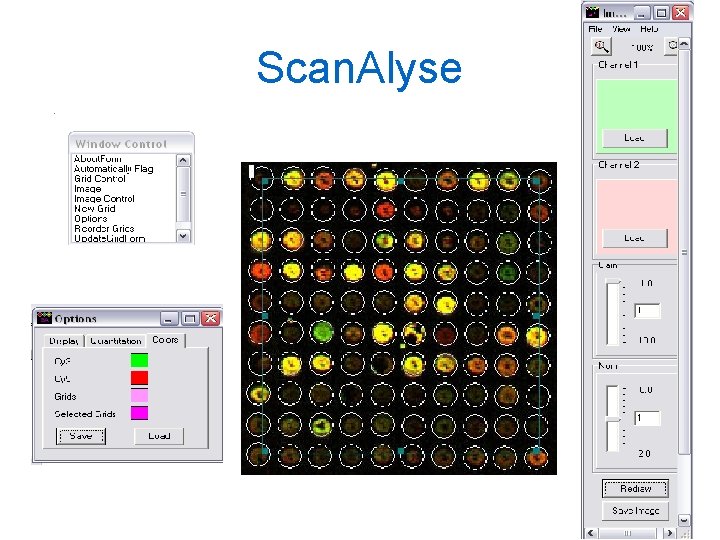Click Image Control horizontal scroll left arrow
Screen dimensions: 720x540
point(591,533)
